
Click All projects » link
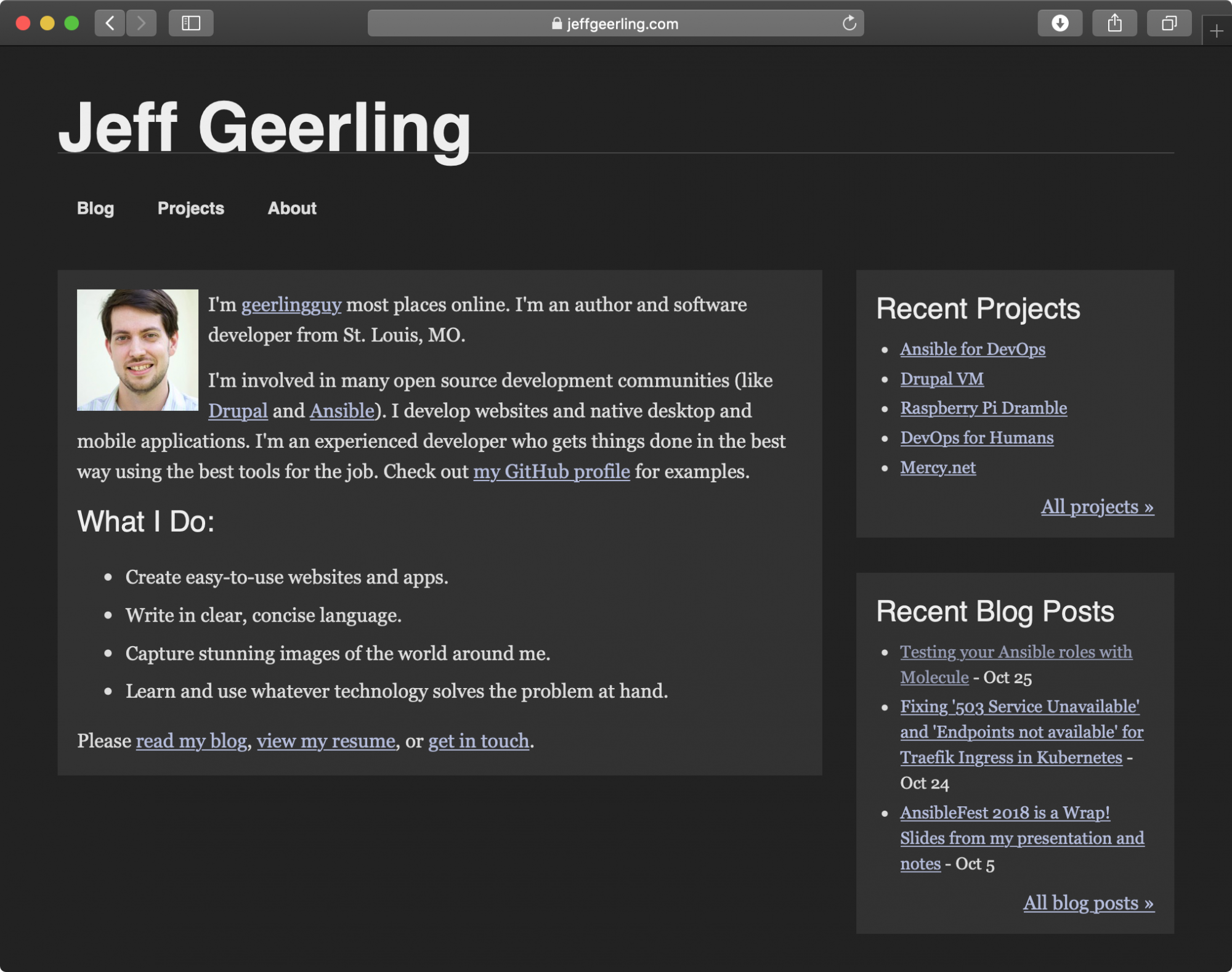(1097, 507)
